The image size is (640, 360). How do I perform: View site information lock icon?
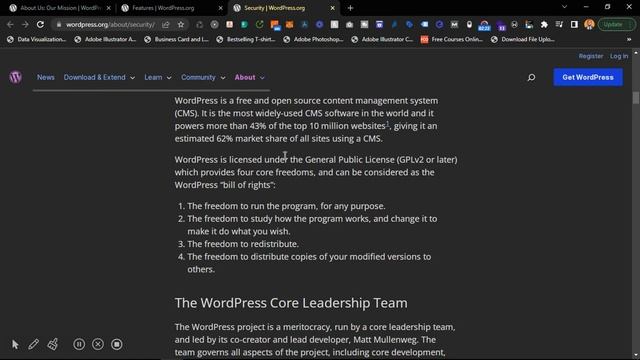point(58,24)
